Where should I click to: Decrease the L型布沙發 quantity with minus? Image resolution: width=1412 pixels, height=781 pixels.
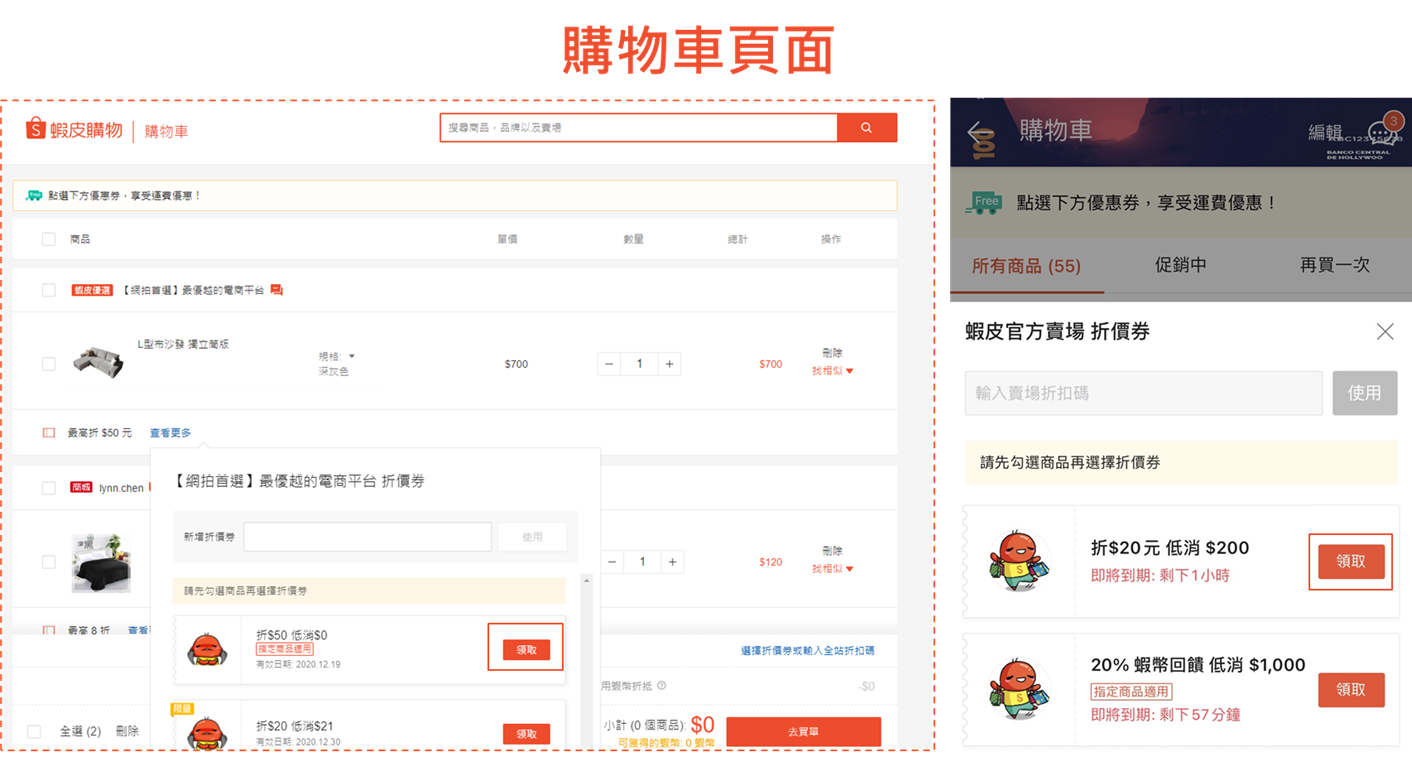[x=609, y=364]
